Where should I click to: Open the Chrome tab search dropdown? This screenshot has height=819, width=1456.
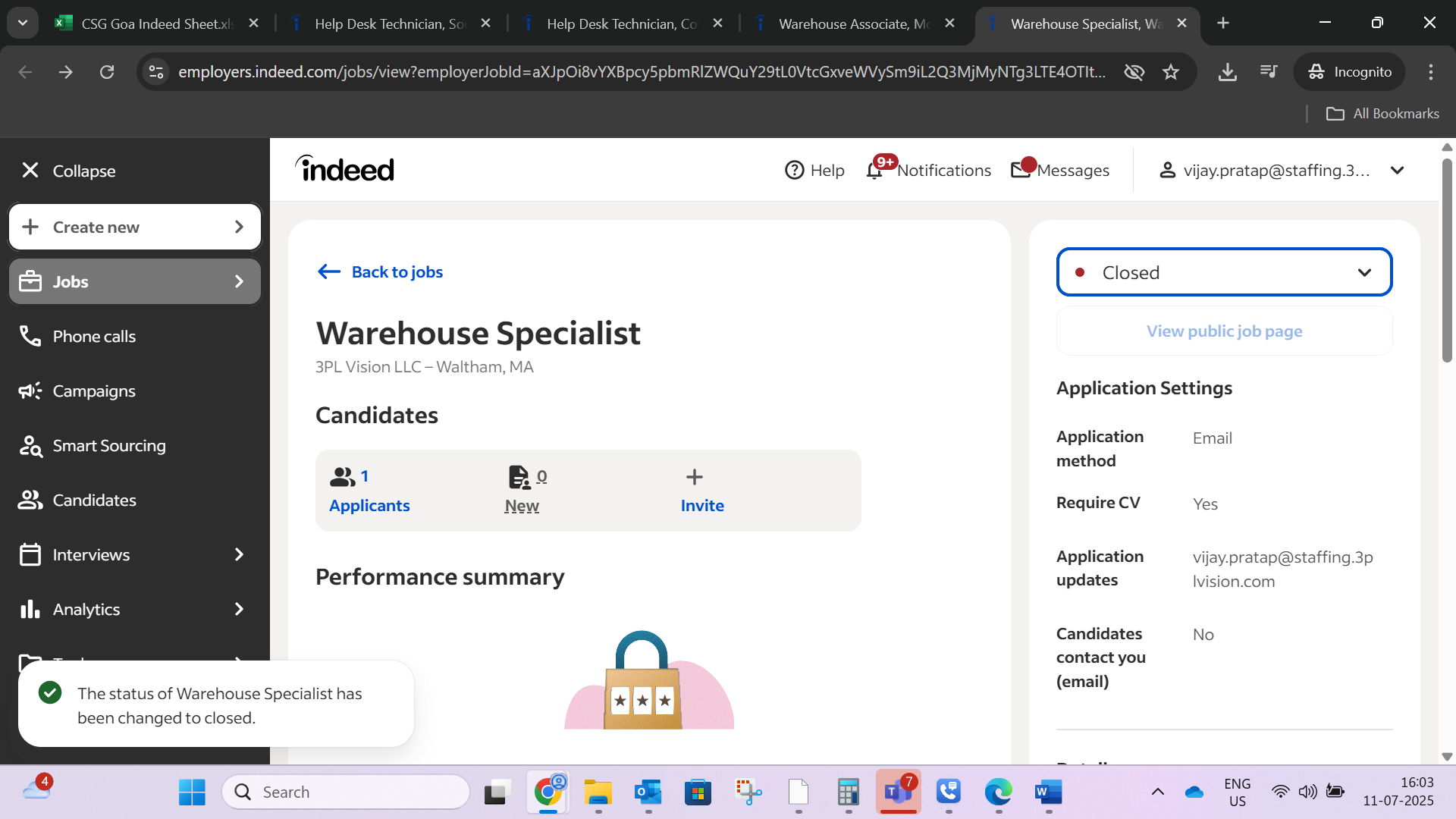point(23,24)
